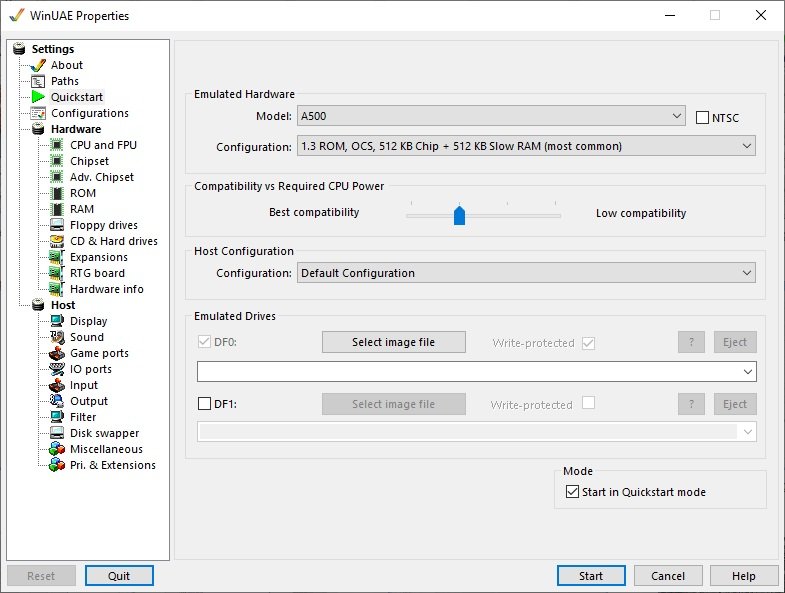Click the Output icon in tree
Image resolution: width=785 pixels, height=593 pixels.
[x=57, y=401]
